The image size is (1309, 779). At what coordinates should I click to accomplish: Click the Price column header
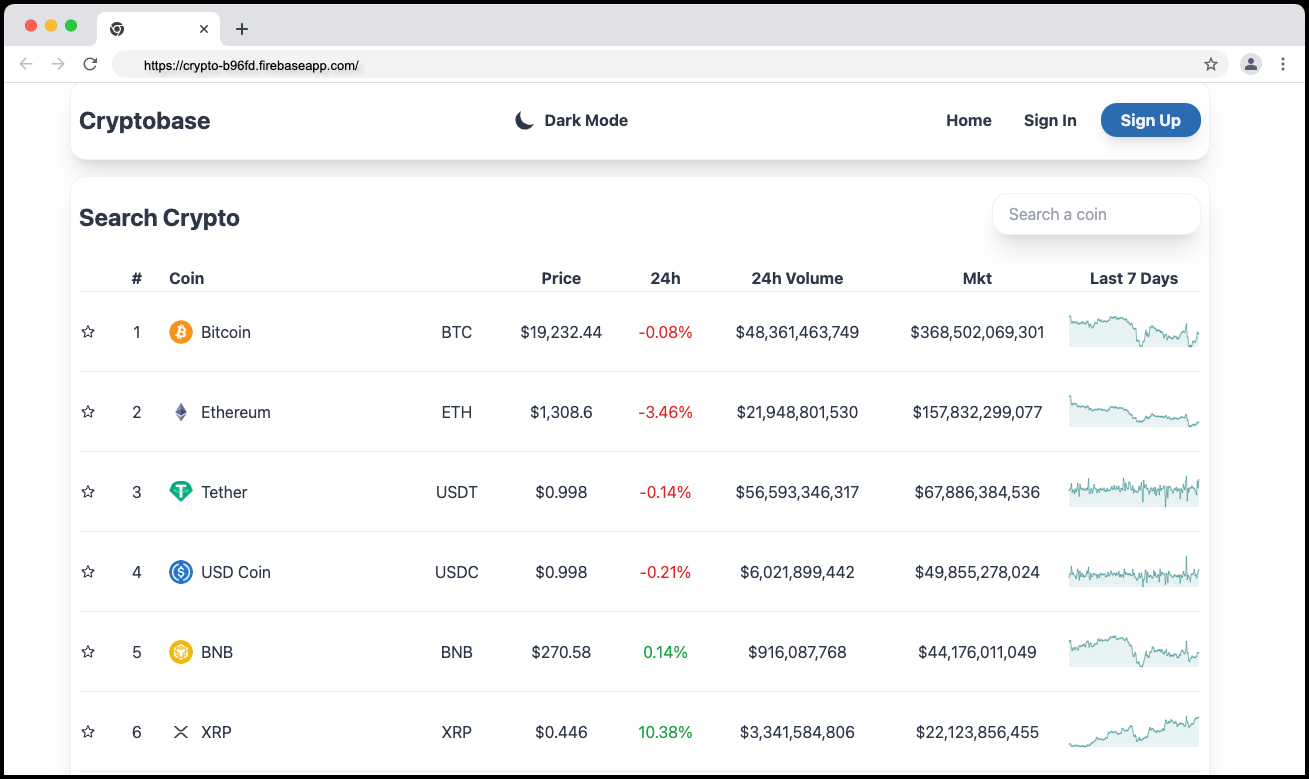point(561,279)
